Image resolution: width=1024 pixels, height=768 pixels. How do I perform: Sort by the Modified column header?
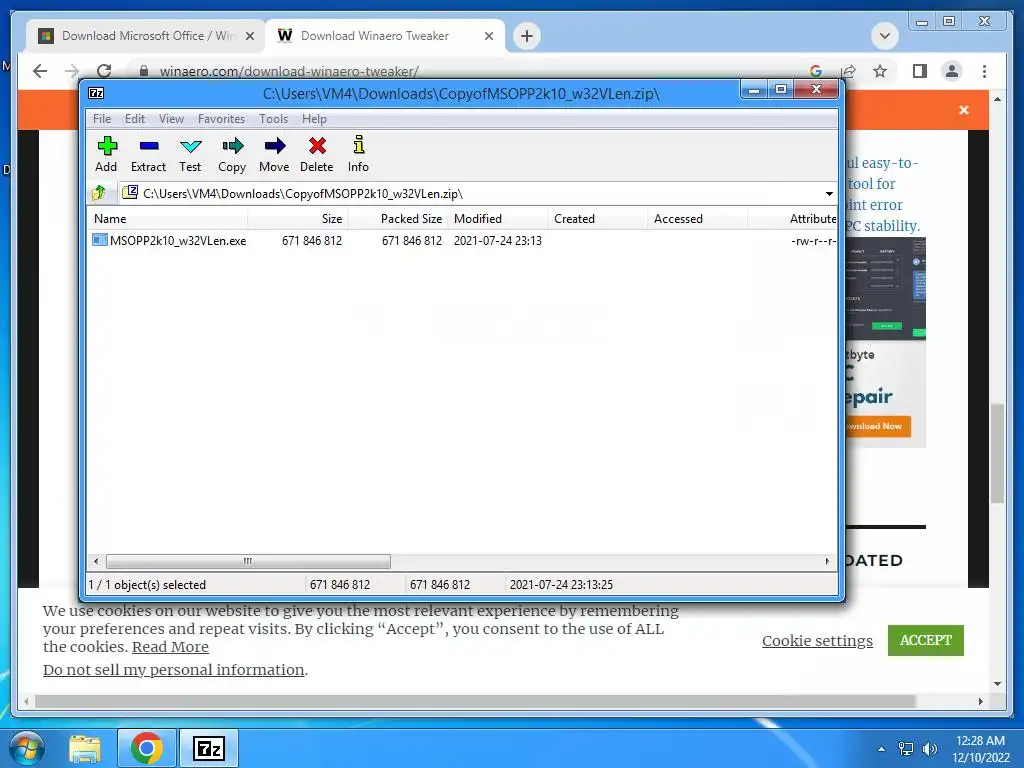(498, 219)
